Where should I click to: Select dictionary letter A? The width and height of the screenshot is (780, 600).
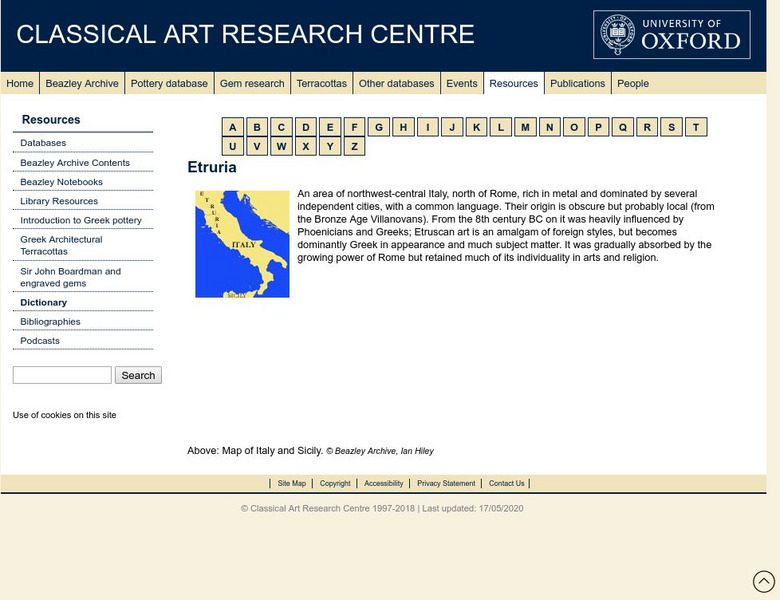point(232,127)
